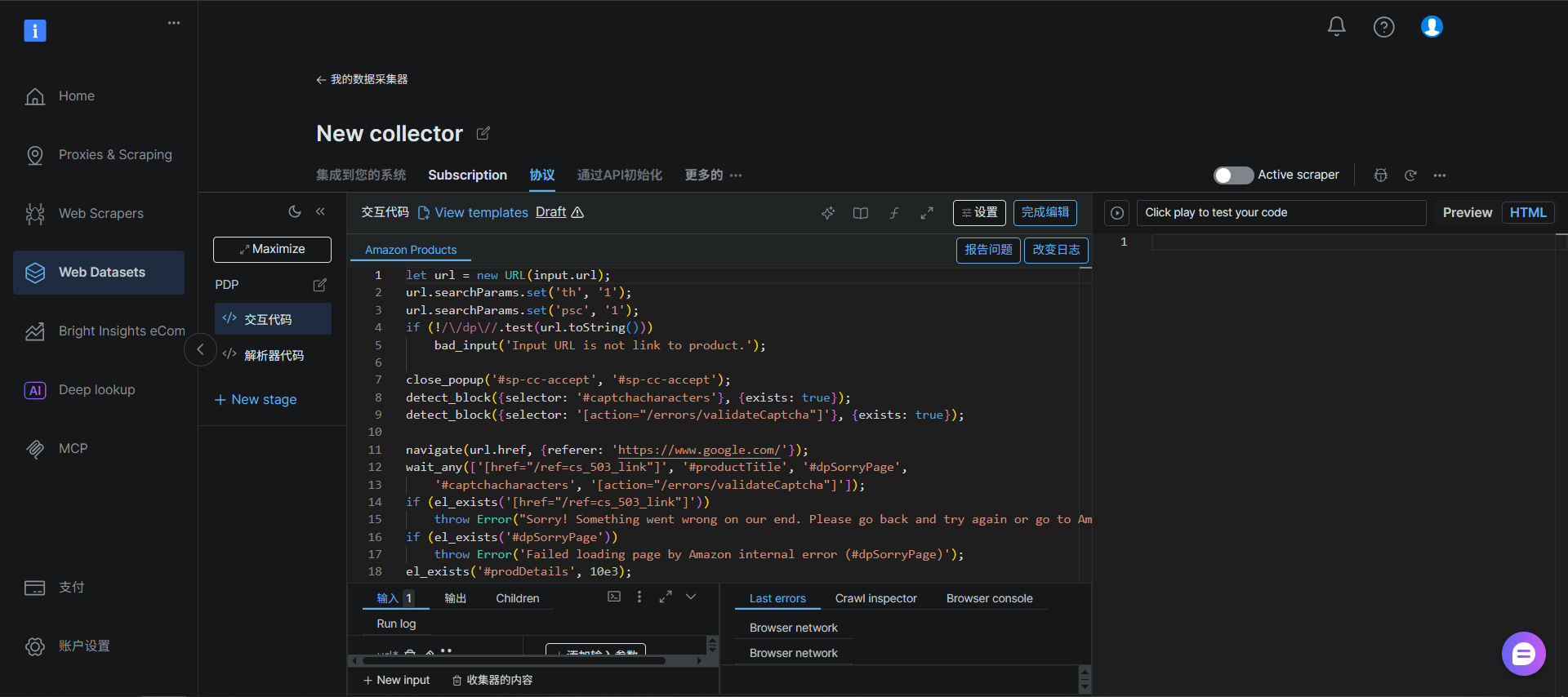The image size is (1568, 697).
Task: Collapse the left sidebar arrow button
Action: (200, 350)
